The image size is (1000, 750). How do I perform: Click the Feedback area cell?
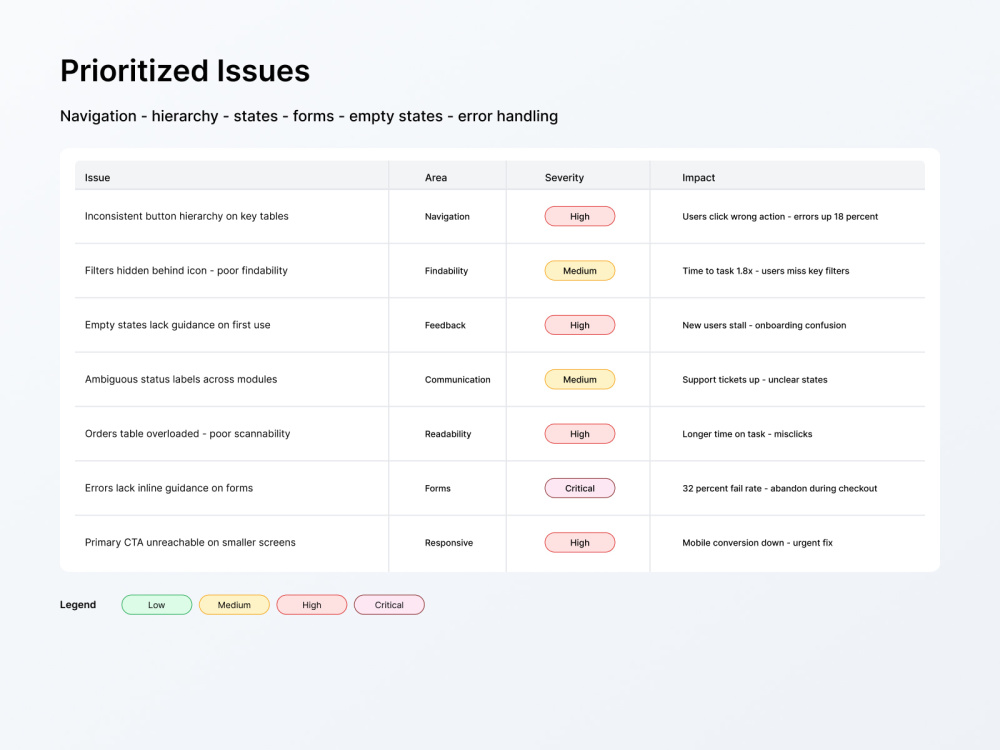point(445,325)
